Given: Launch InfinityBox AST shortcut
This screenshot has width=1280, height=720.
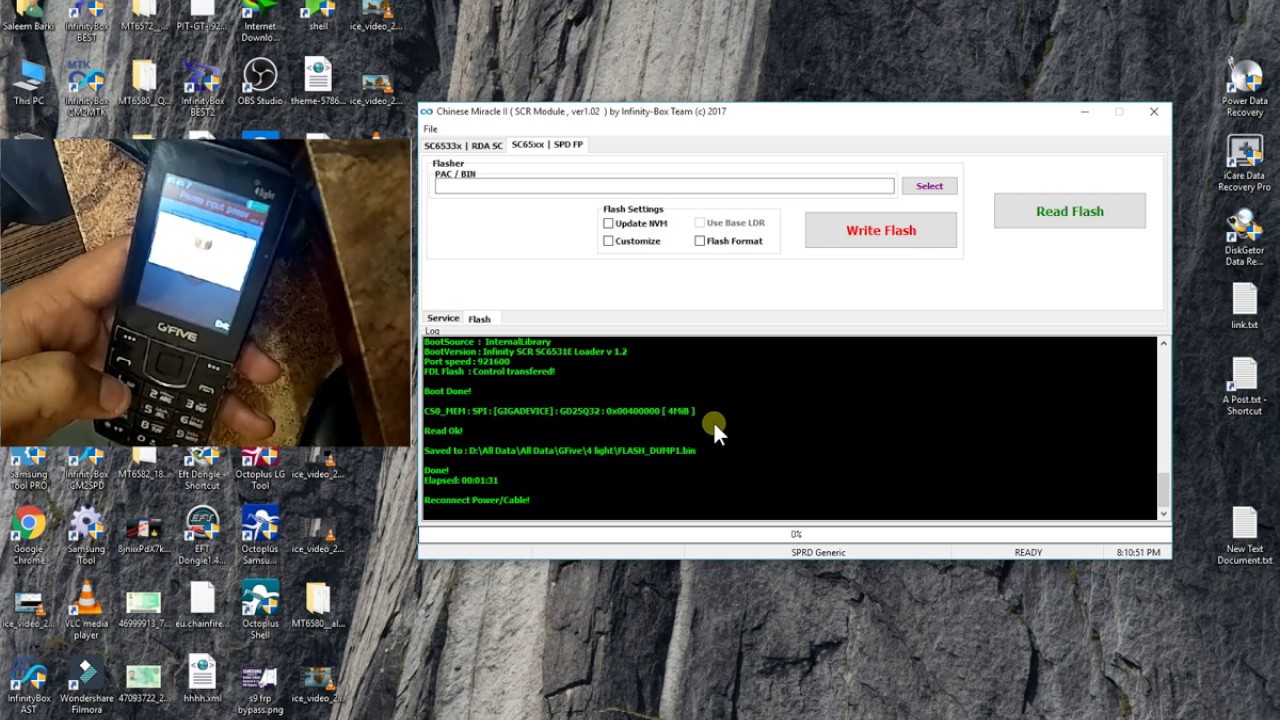Looking at the screenshot, I should pyautogui.click(x=29, y=685).
